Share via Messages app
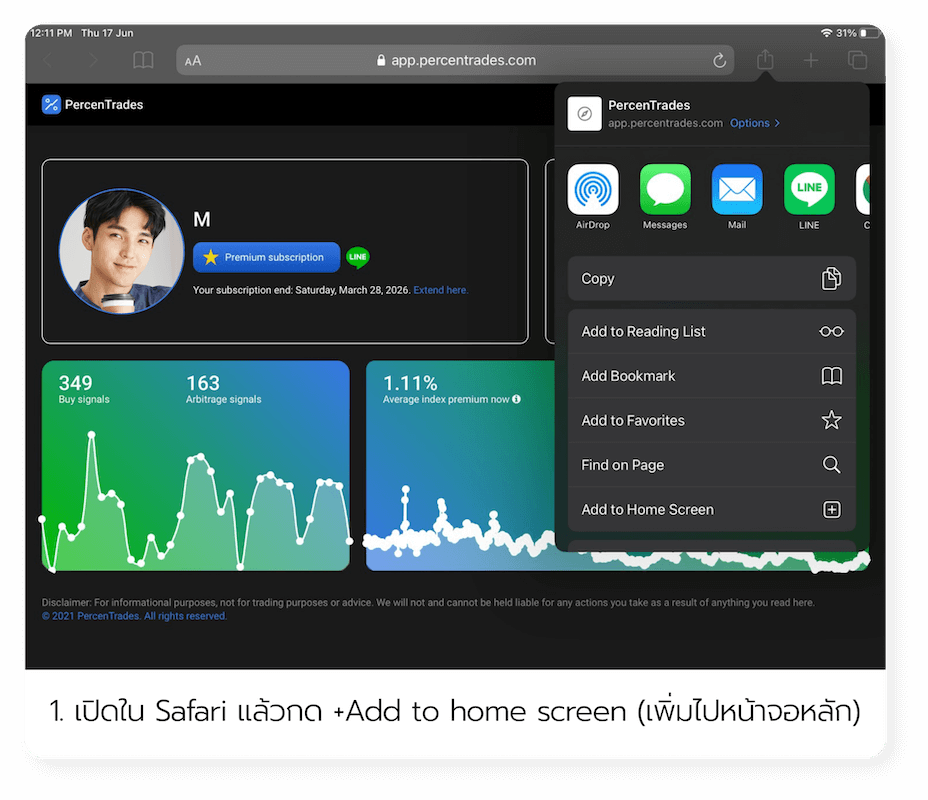Image resolution: width=928 pixels, height=800 pixels. point(665,197)
